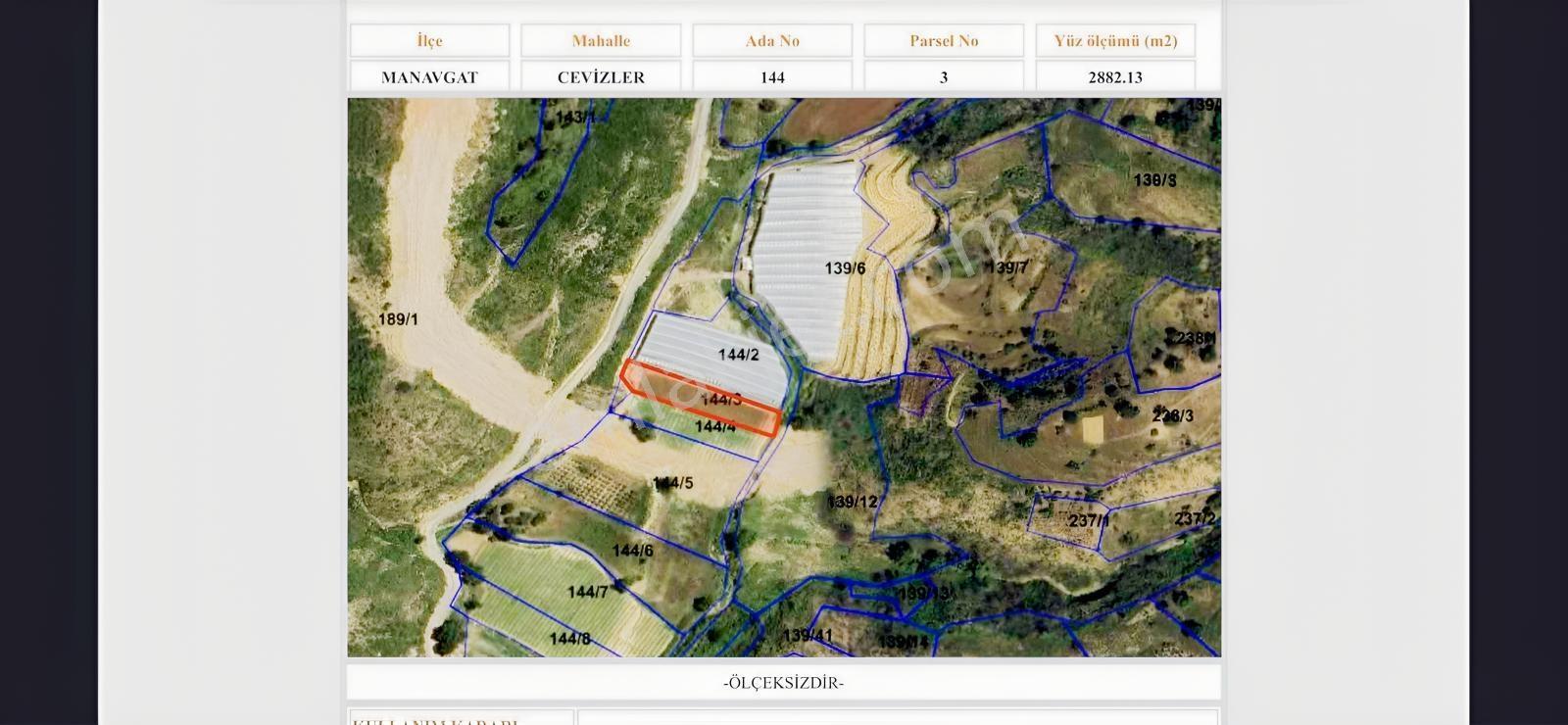Select the MANAVGAT district cell
Viewport: 1568px width, 725px height.
[429, 76]
